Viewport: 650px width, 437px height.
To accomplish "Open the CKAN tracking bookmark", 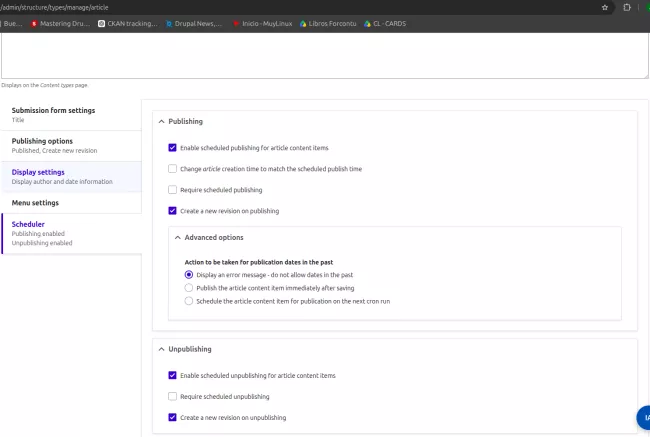I will (x=128, y=24).
